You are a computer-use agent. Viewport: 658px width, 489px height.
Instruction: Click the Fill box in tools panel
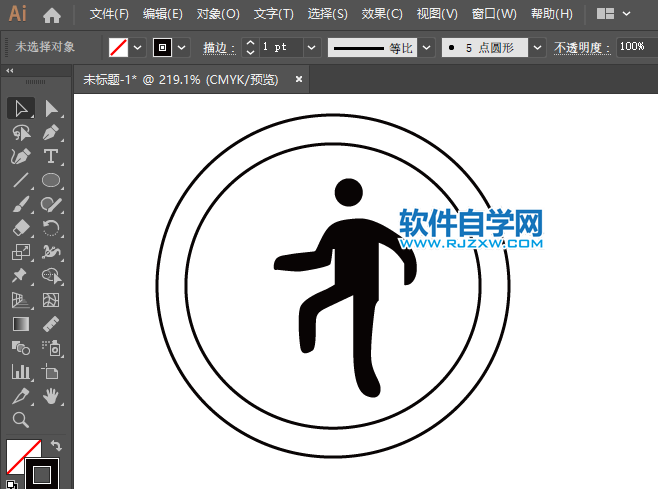click(x=24, y=456)
